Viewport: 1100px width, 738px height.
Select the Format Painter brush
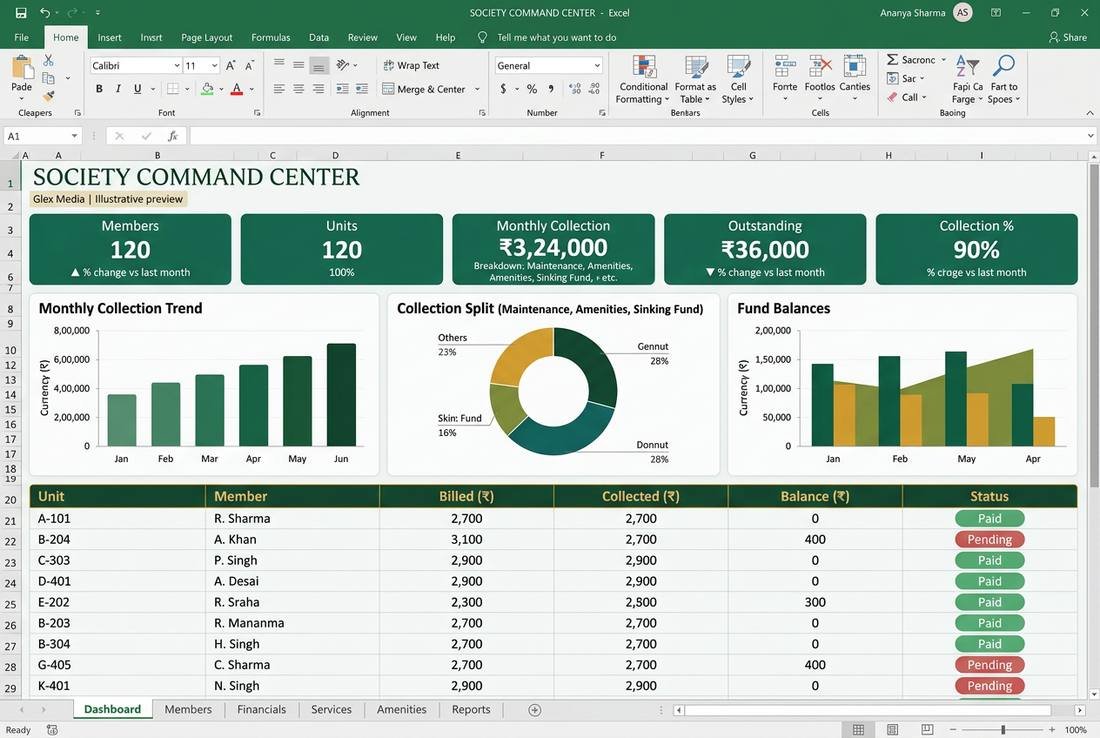48,95
